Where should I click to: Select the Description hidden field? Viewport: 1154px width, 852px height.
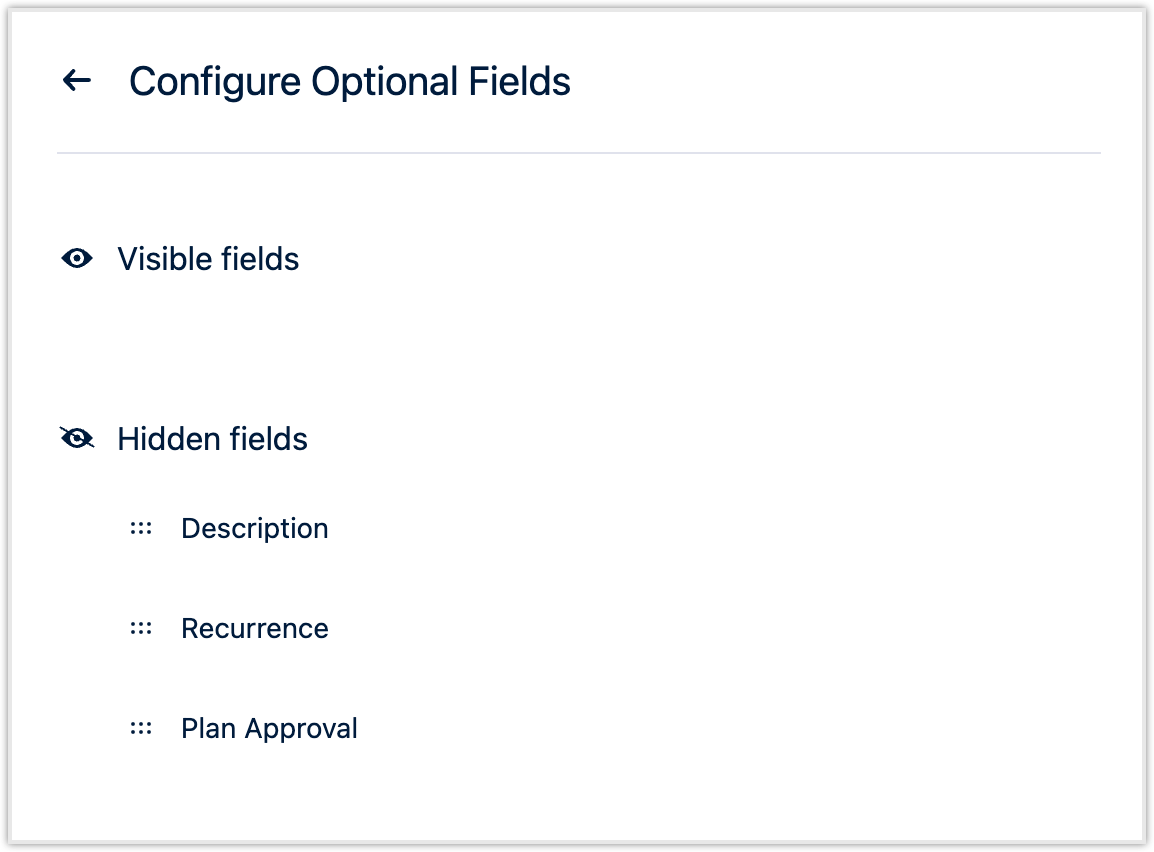(254, 528)
